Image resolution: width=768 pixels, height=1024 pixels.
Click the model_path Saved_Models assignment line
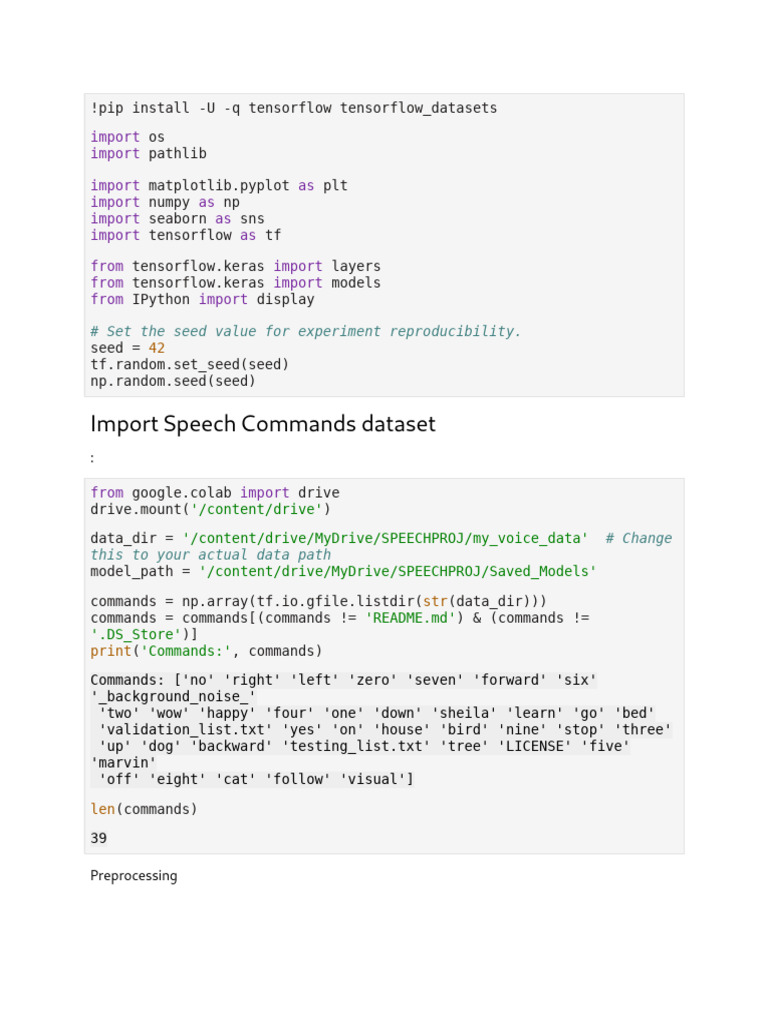click(x=343, y=571)
